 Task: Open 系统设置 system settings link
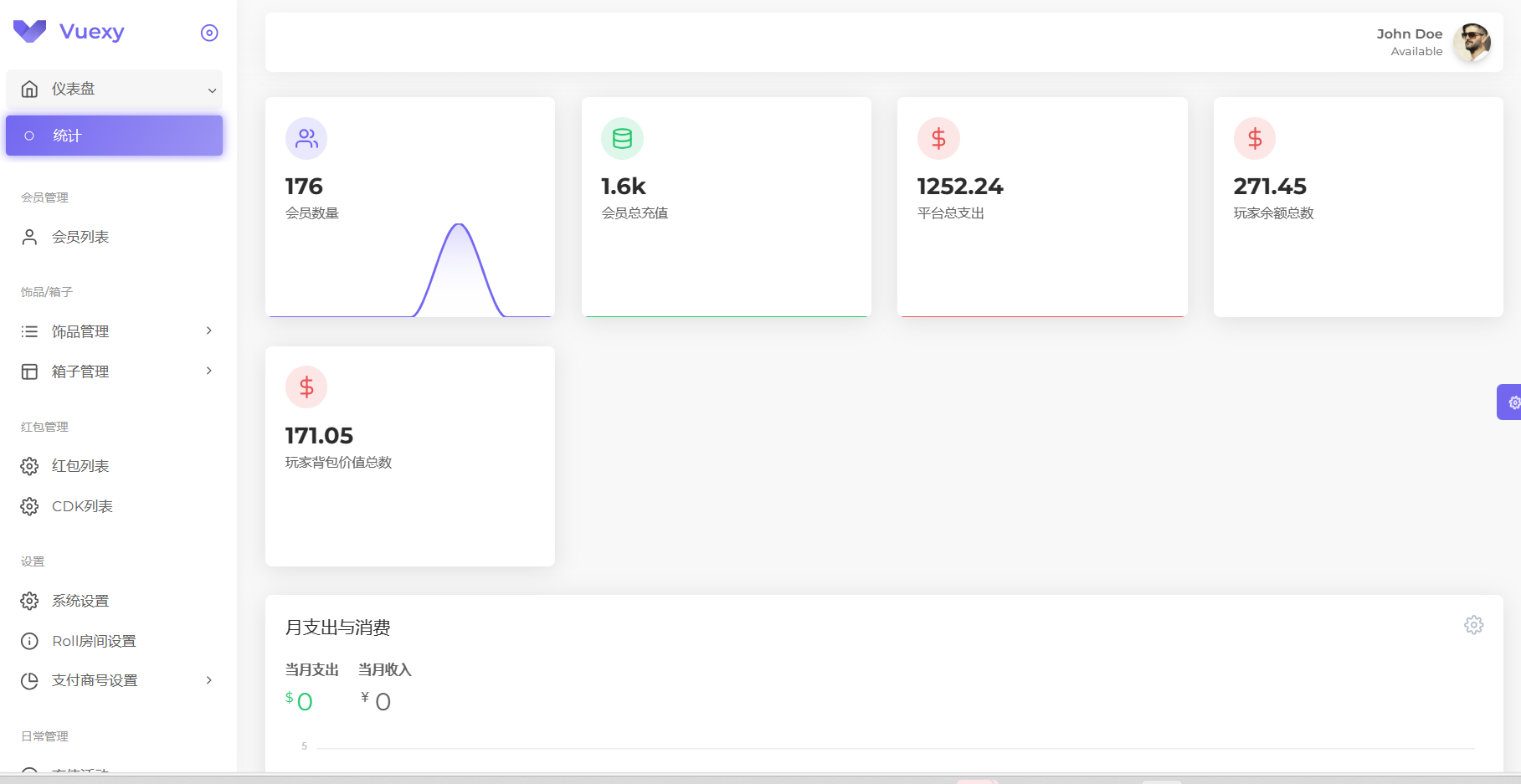[x=80, y=601]
